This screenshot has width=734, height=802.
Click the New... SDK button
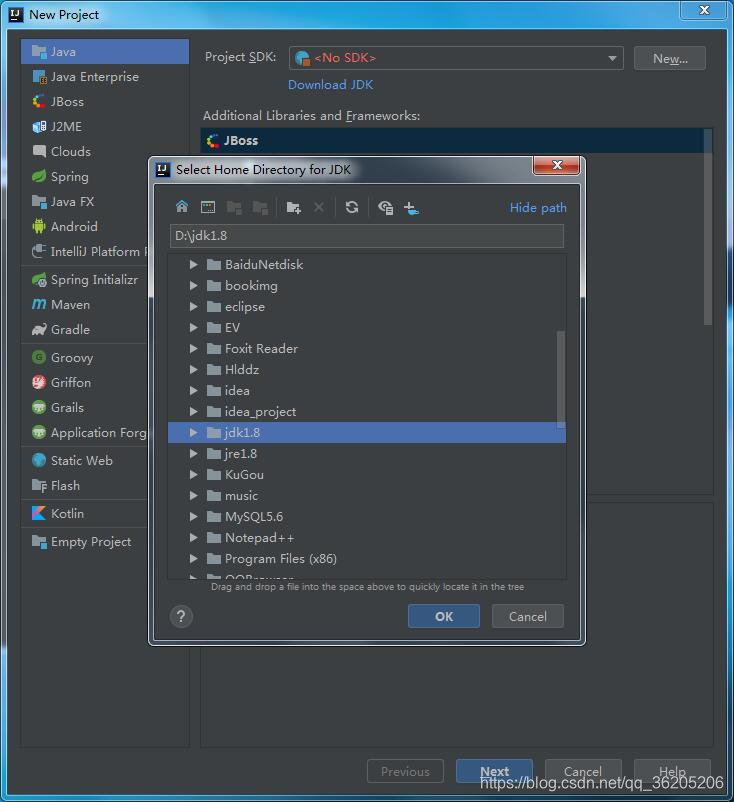670,58
